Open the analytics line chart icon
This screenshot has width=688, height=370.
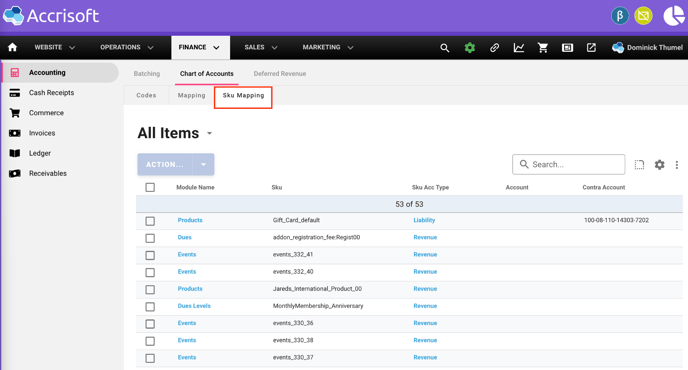click(x=519, y=47)
